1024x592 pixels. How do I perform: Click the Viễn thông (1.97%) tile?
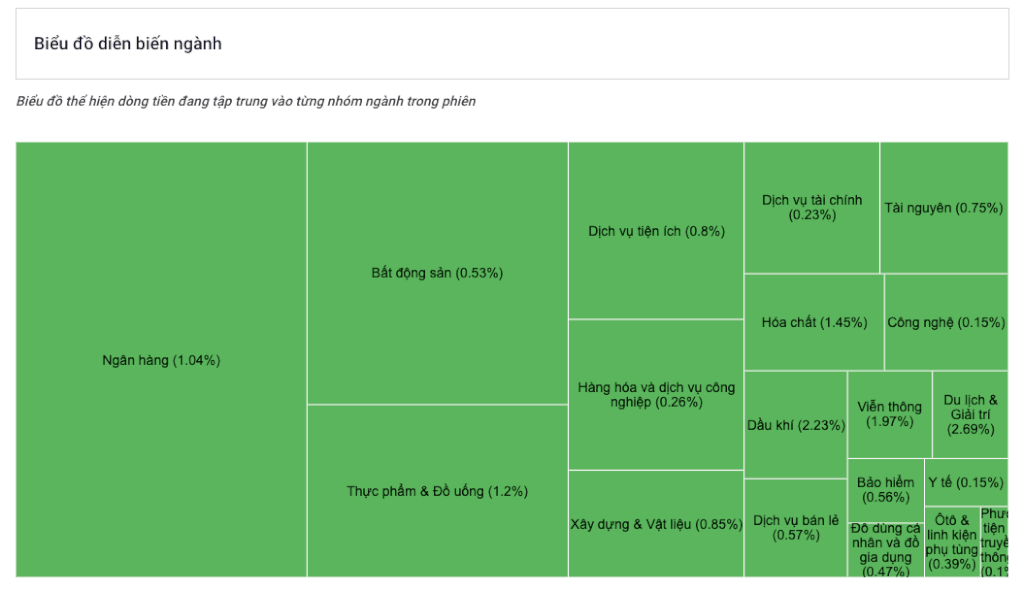[889, 414]
